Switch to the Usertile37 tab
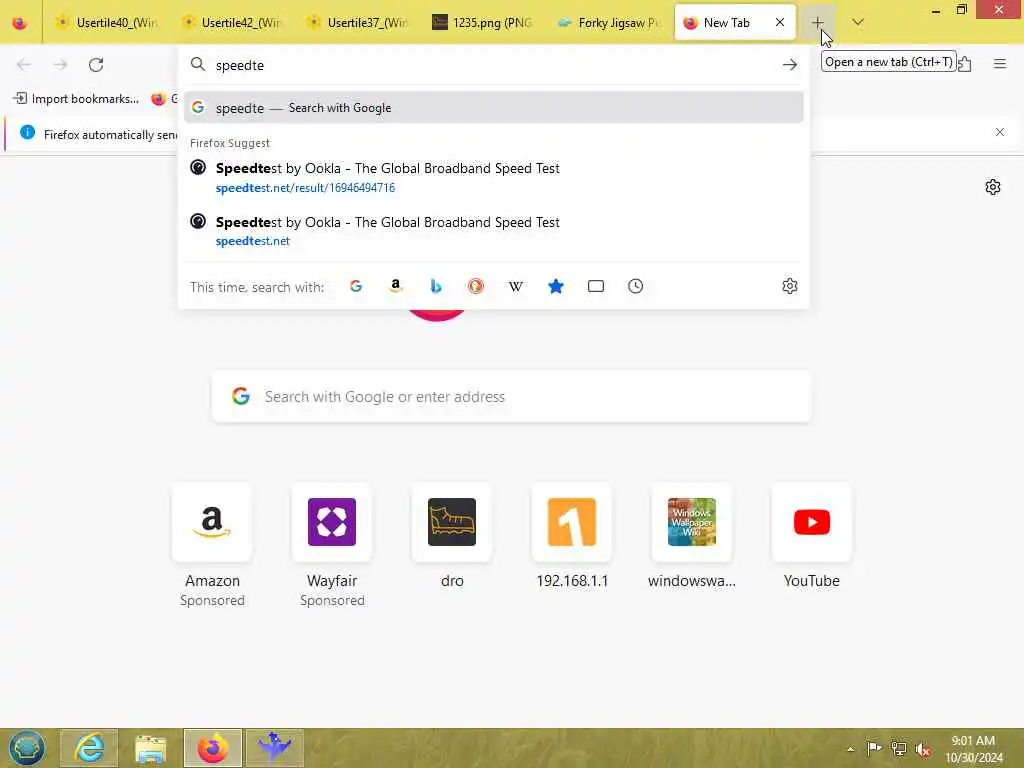The height and width of the screenshot is (768, 1024). (359, 23)
